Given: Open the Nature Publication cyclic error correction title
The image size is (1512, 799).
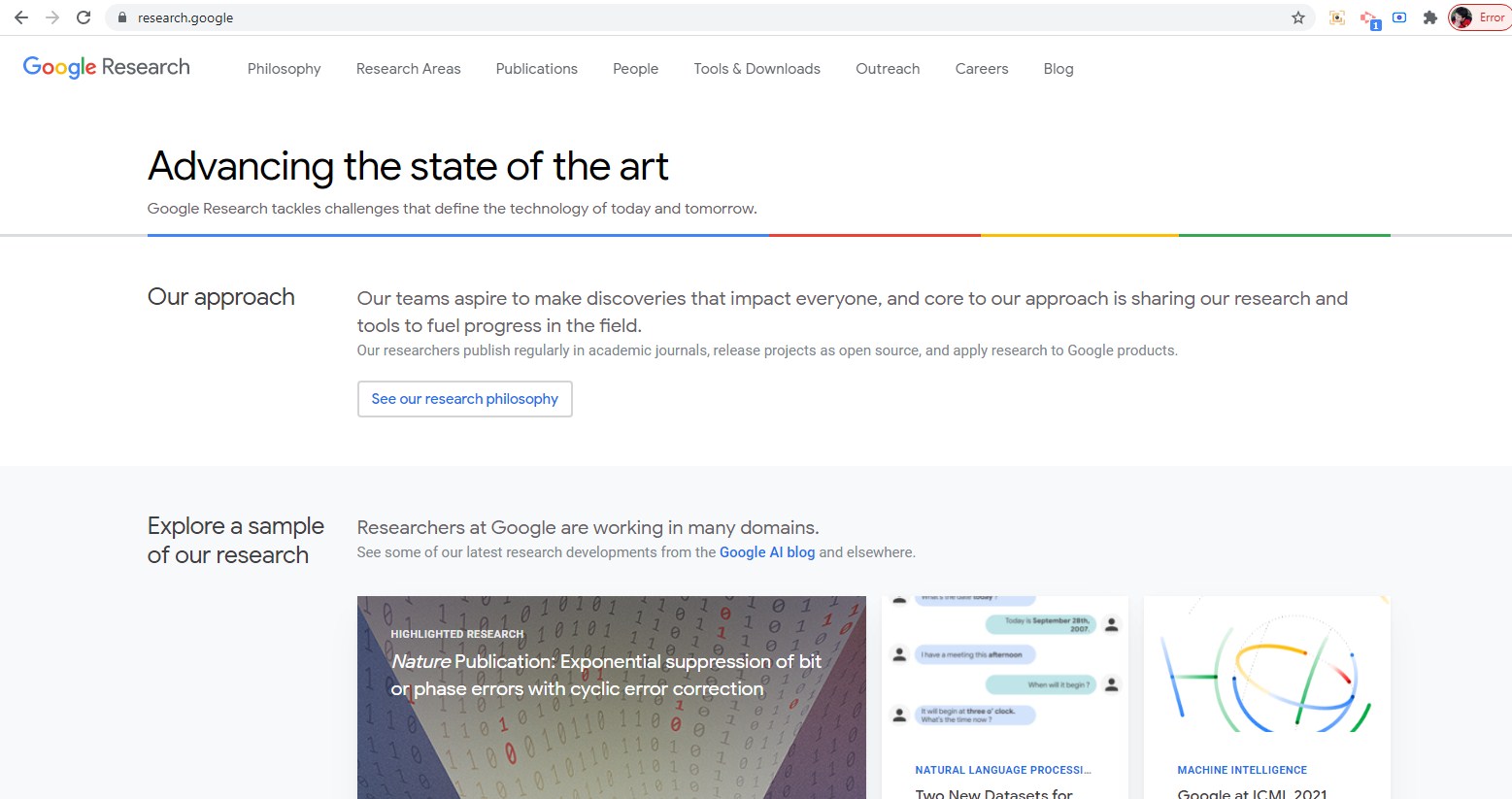Looking at the screenshot, I should point(606,675).
